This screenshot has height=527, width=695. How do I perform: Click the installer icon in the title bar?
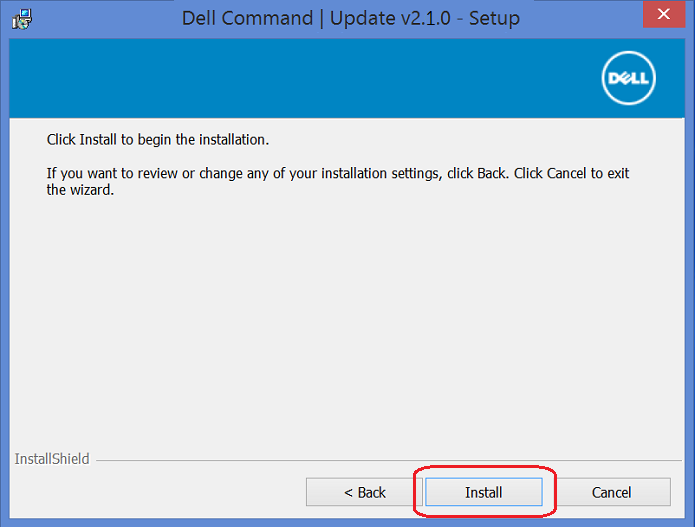20,16
